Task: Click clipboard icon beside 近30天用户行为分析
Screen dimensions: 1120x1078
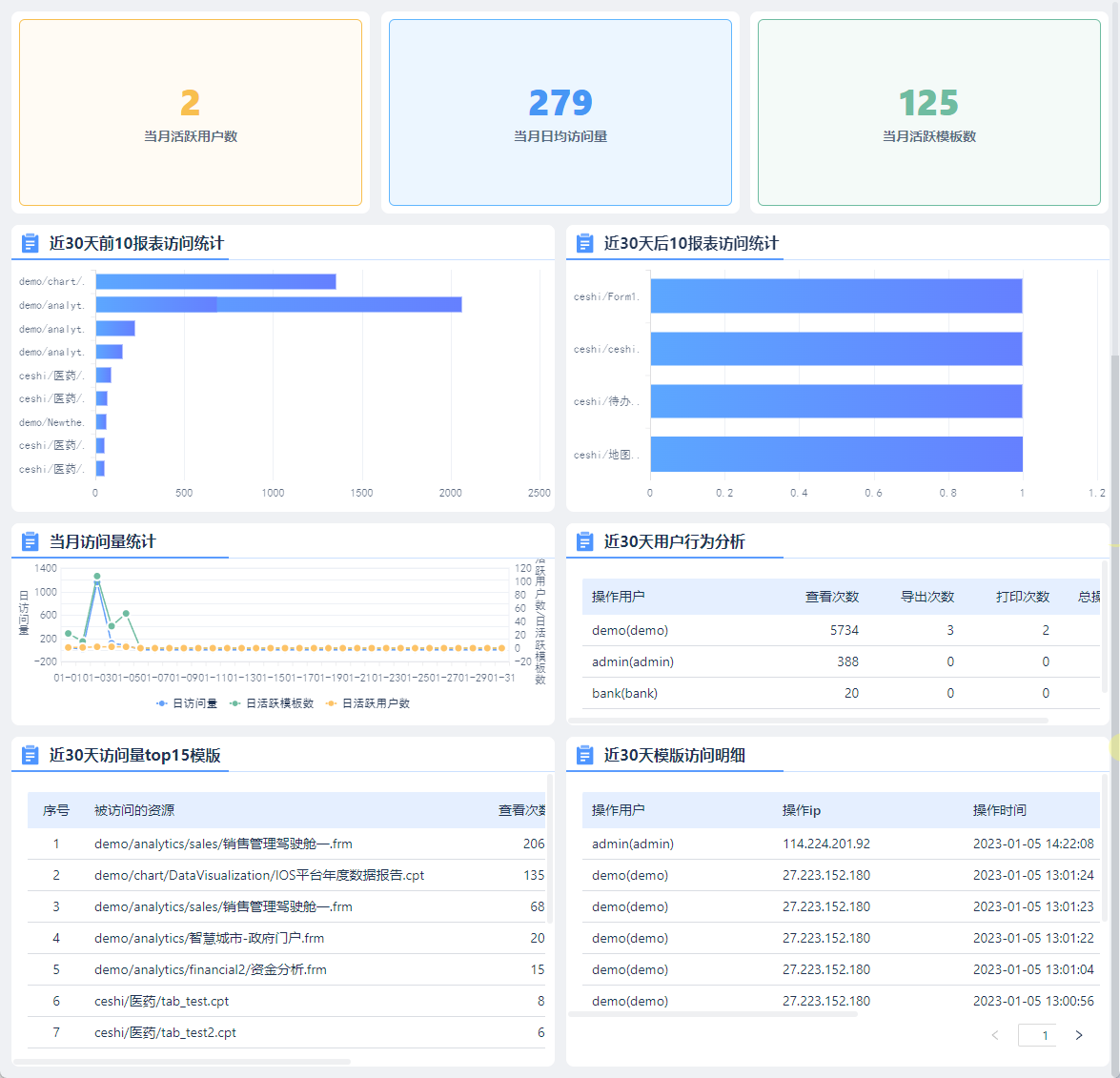Action: (x=584, y=541)
